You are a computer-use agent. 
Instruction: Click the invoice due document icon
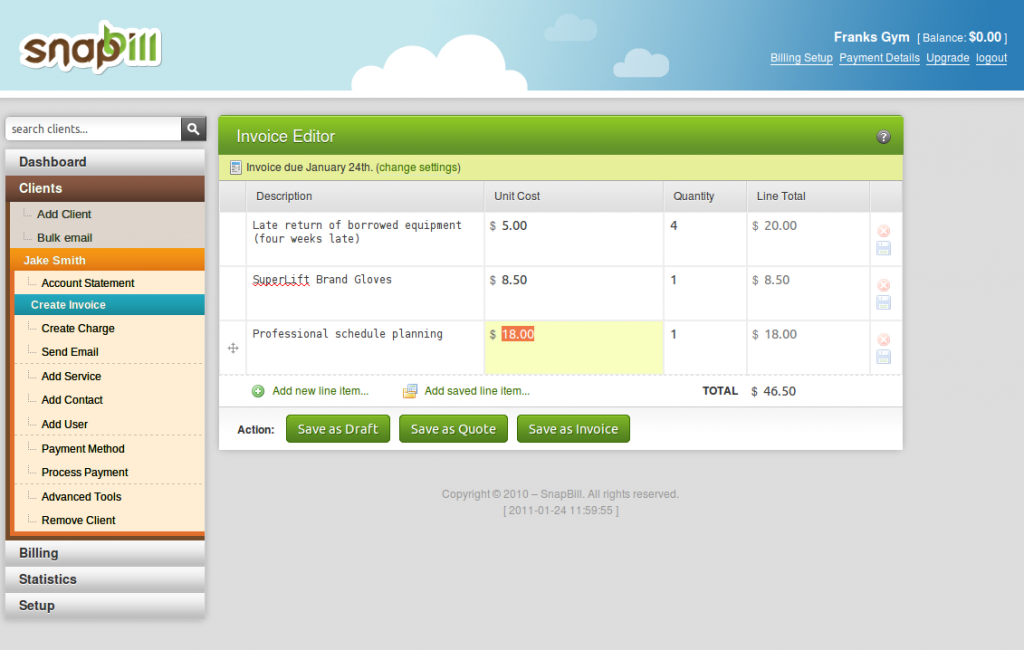[235, 168]
